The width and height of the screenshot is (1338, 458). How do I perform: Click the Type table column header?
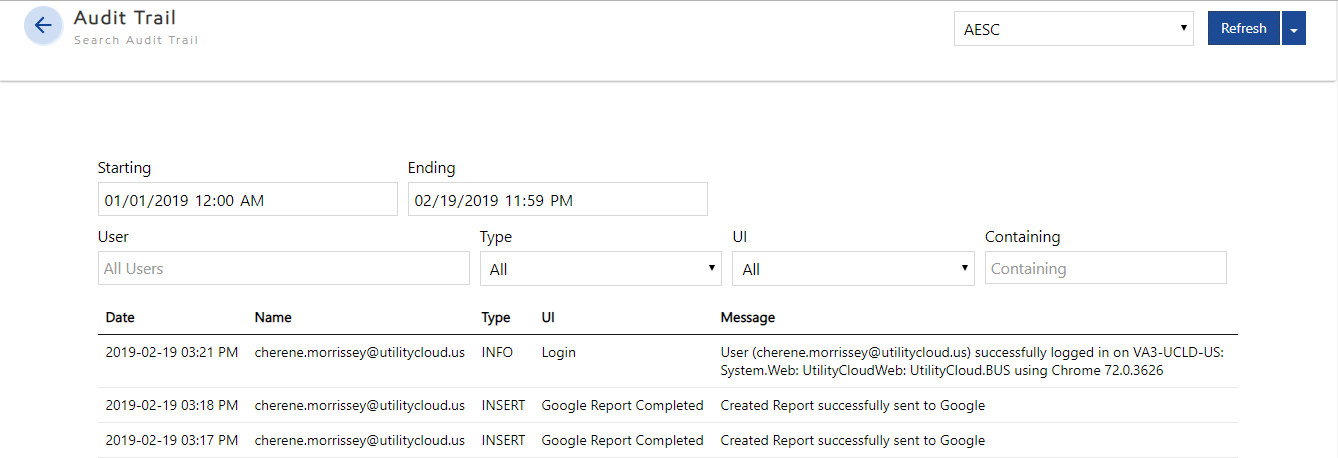point(496,317)
